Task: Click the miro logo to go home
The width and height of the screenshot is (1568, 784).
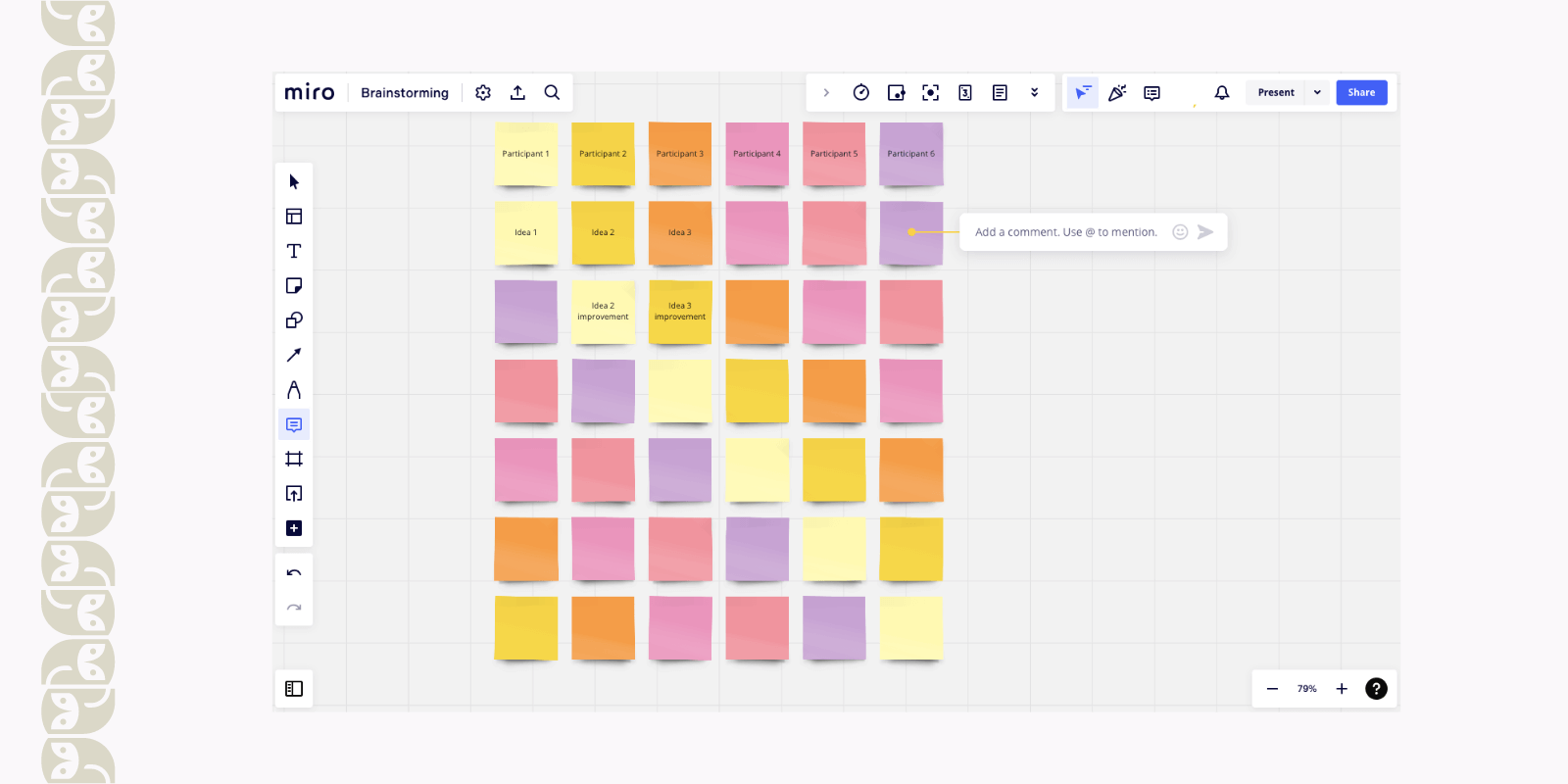Action: pyautogui.click(x=310, y=92)
